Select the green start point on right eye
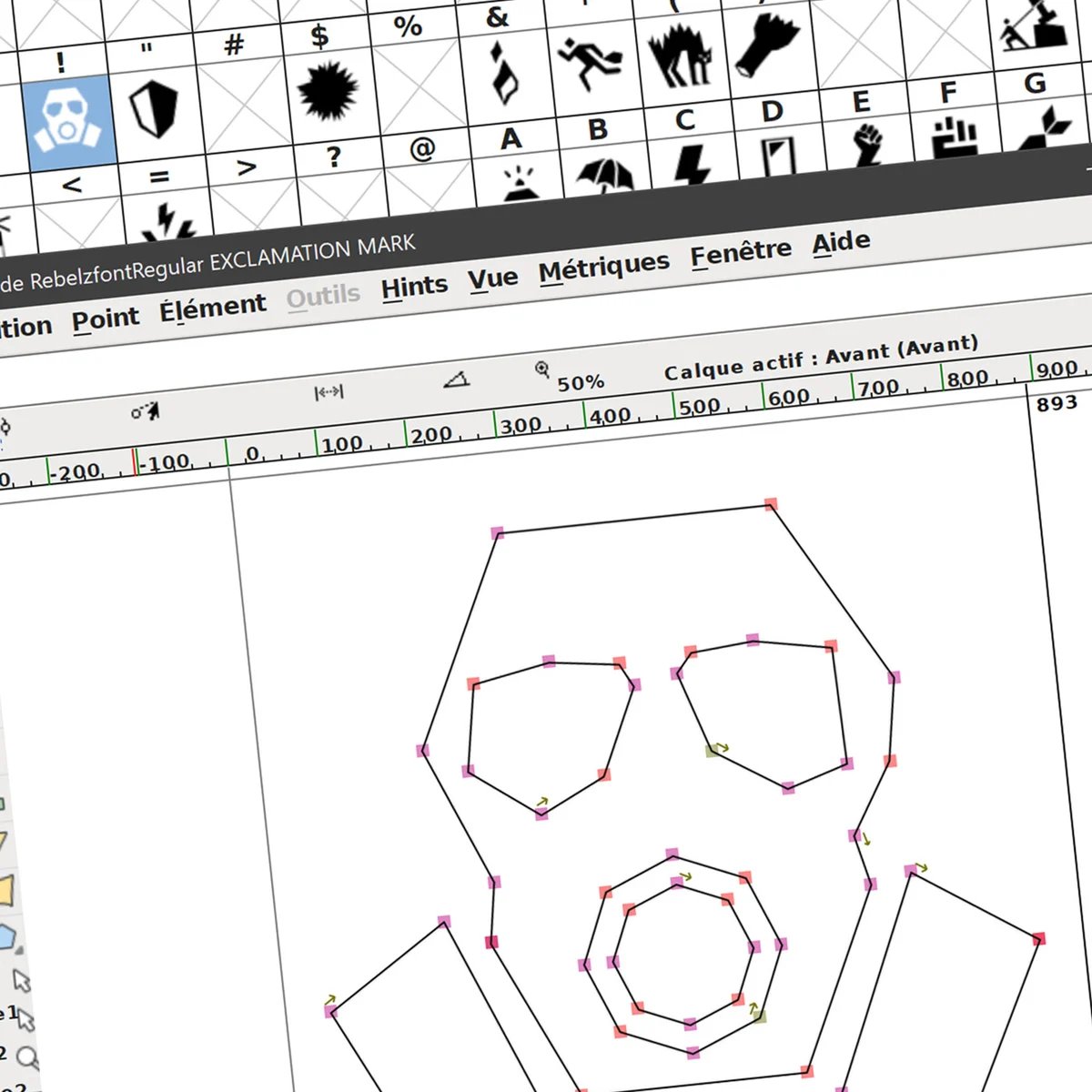The image size is (1092, 1092). pyautogui.click(x=712, y=751)
